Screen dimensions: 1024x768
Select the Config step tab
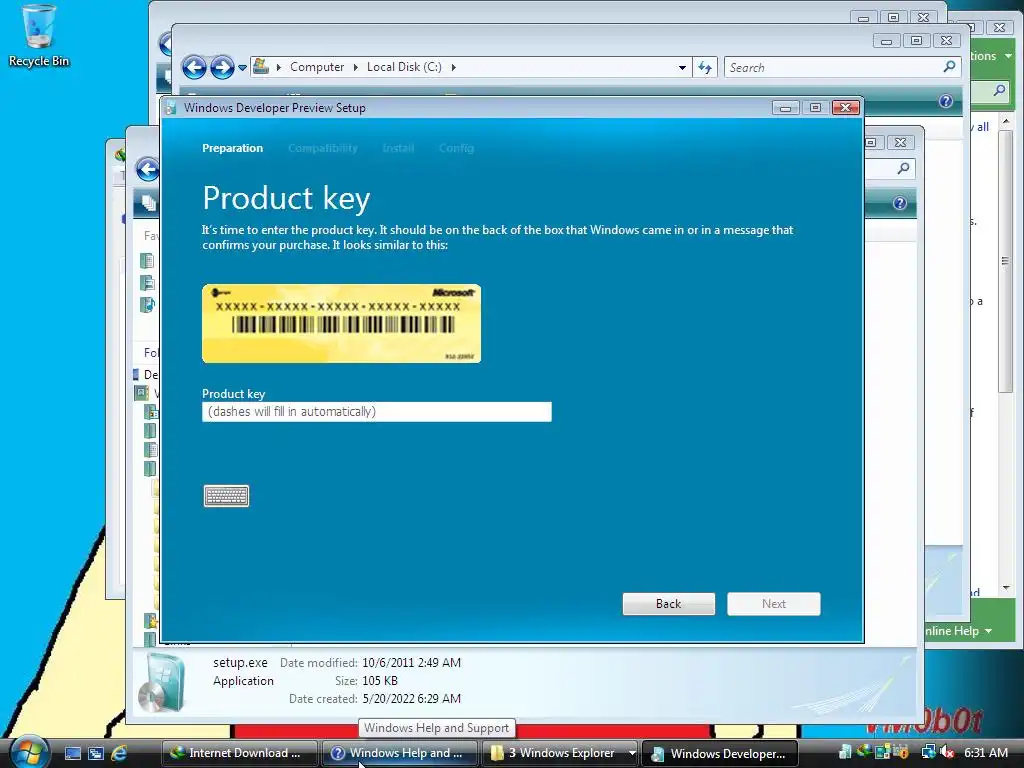[x=456, y=148]
